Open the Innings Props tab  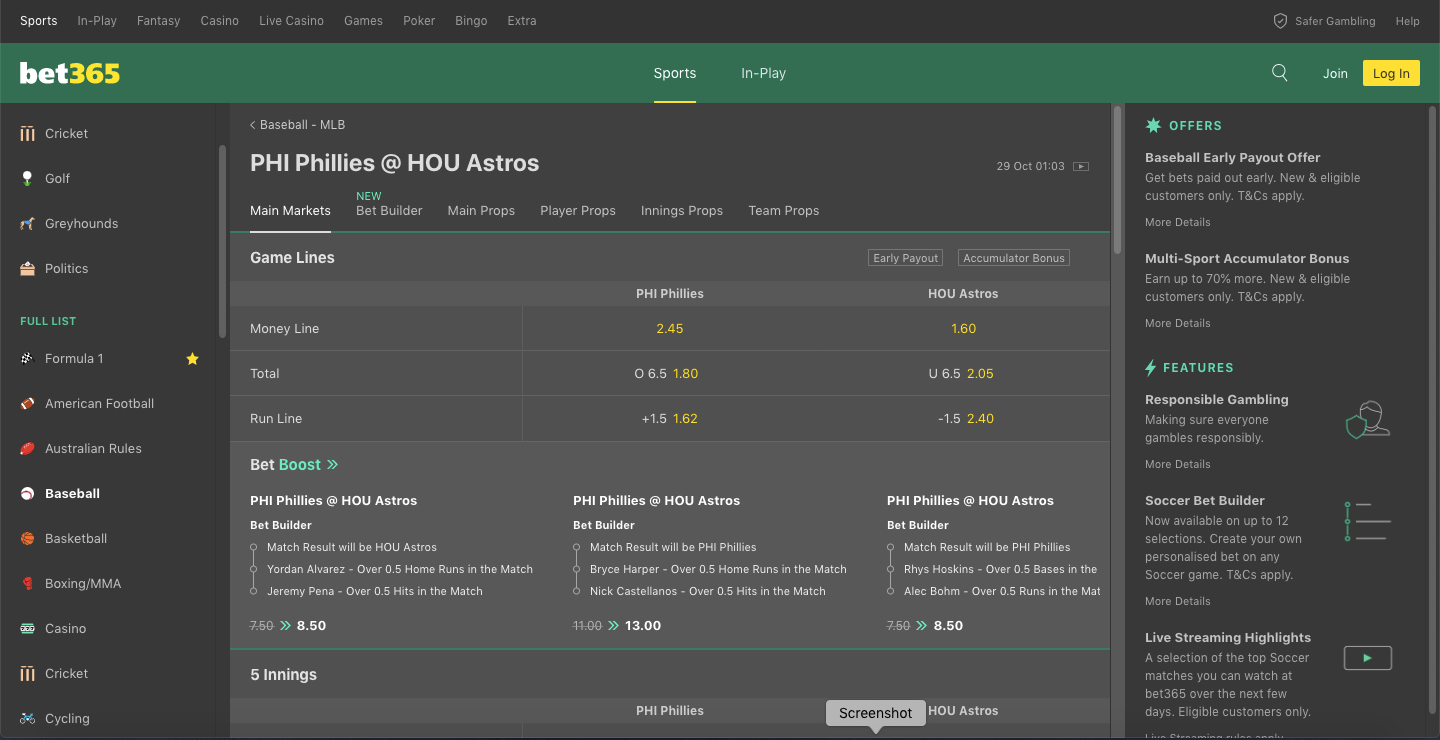(682, 210)
